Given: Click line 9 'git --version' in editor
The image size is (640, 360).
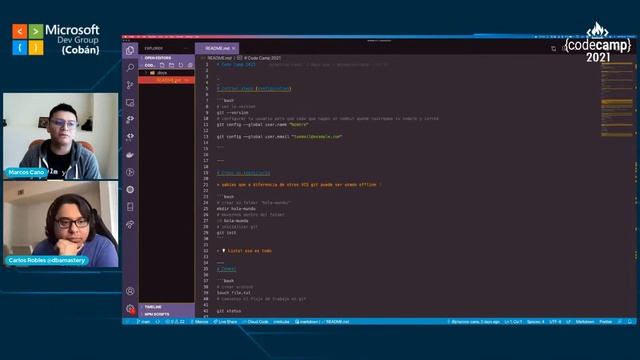Looking at the screenshot, I should point(232,112).
